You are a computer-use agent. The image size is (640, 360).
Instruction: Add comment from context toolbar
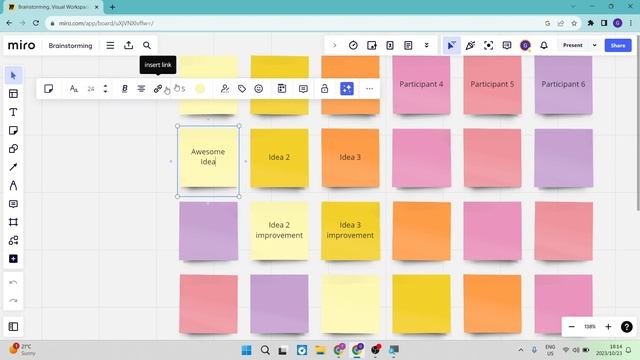303,89
